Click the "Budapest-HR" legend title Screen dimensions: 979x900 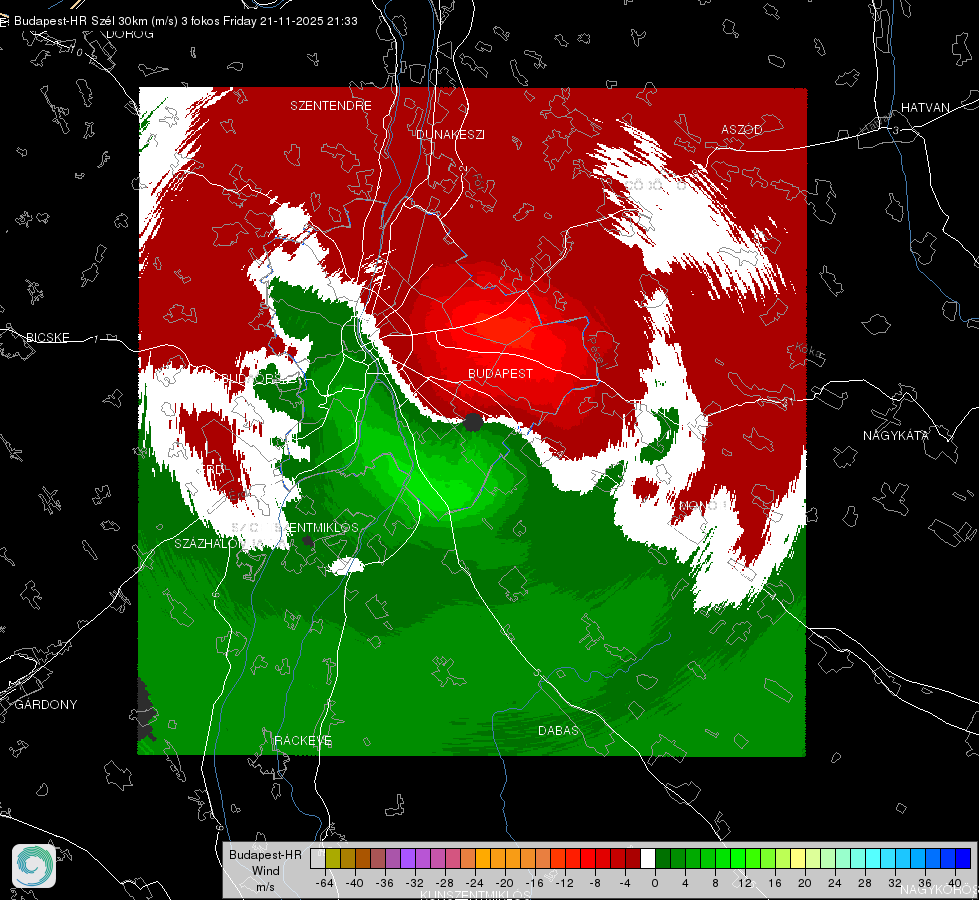265,854
